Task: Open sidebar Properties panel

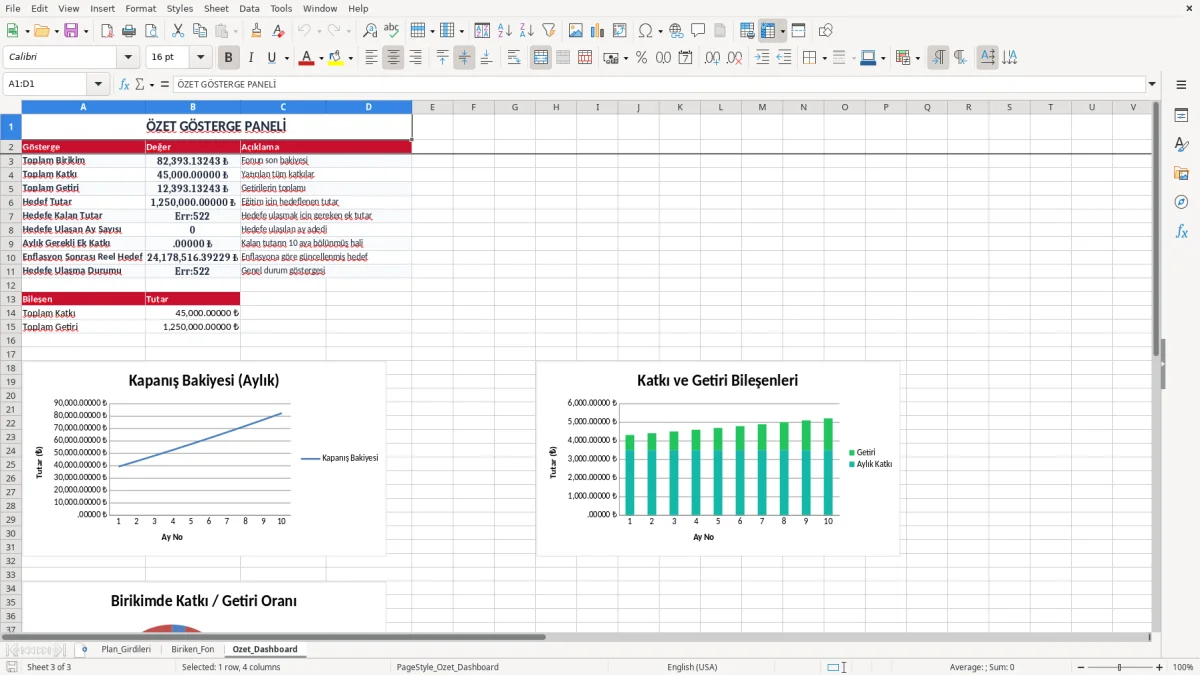Action: (x=1181, y=116)
